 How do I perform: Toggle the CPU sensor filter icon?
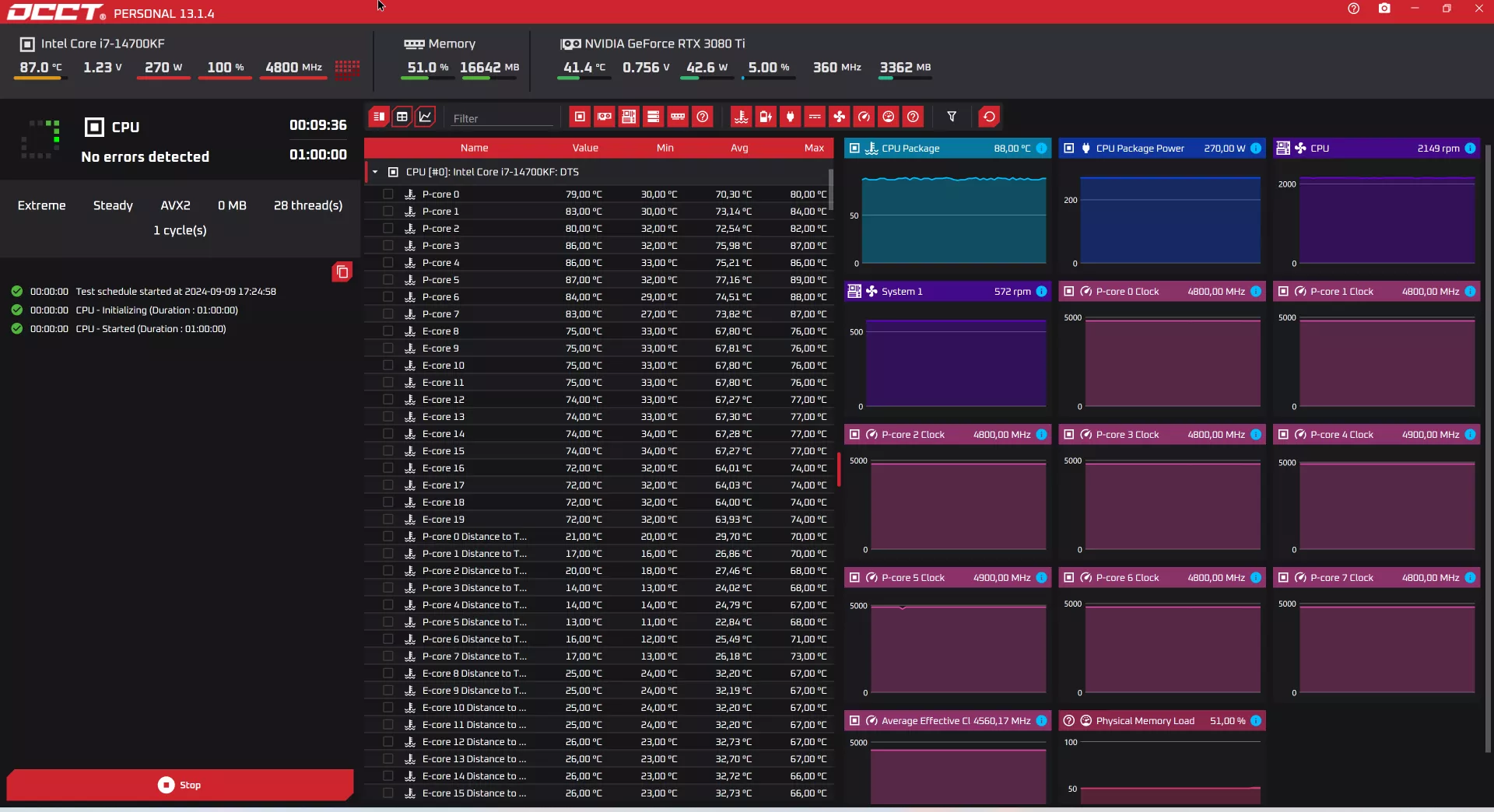(580, 117)
